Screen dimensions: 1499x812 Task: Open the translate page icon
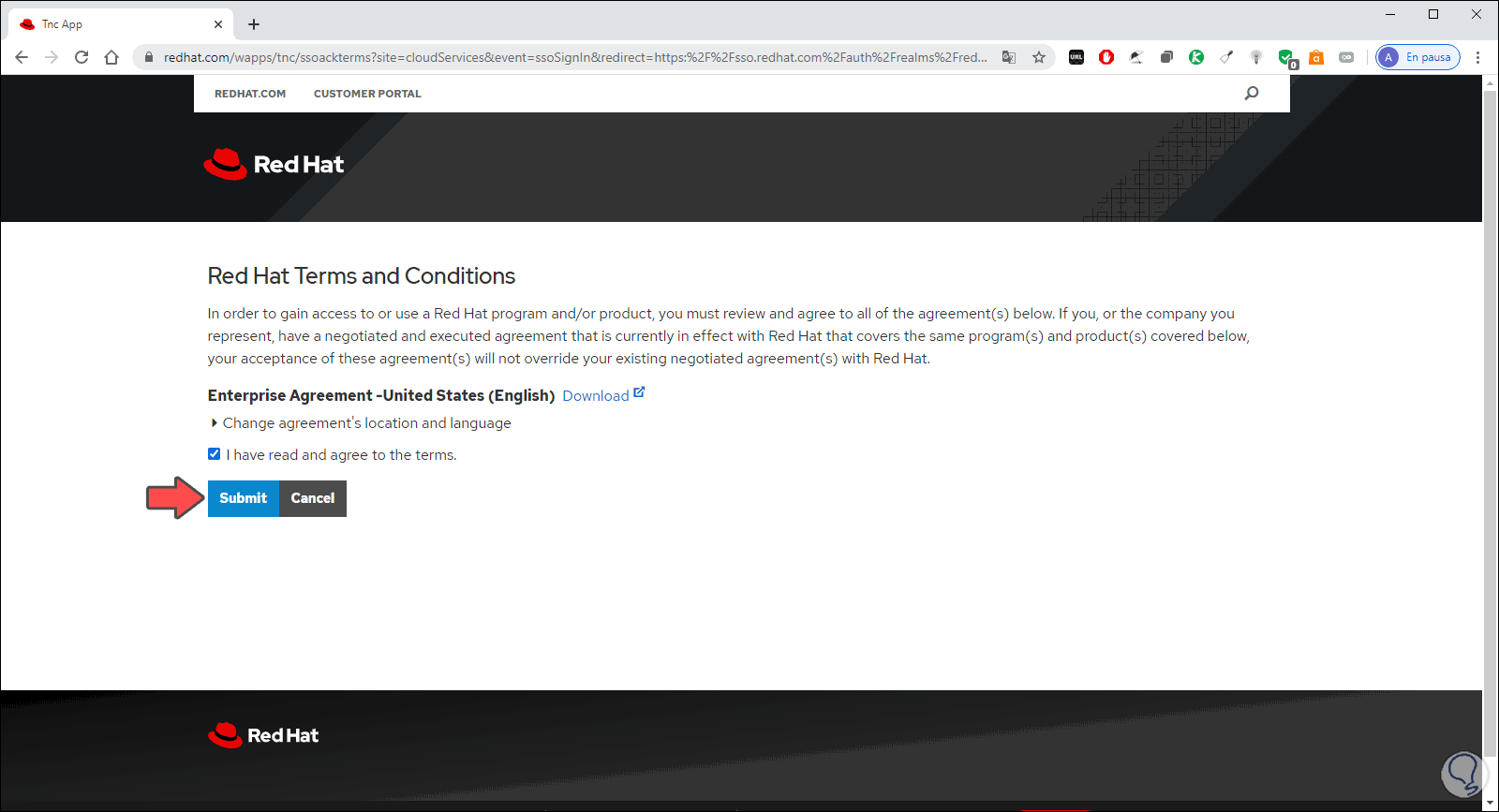(x=1009, y=57)
